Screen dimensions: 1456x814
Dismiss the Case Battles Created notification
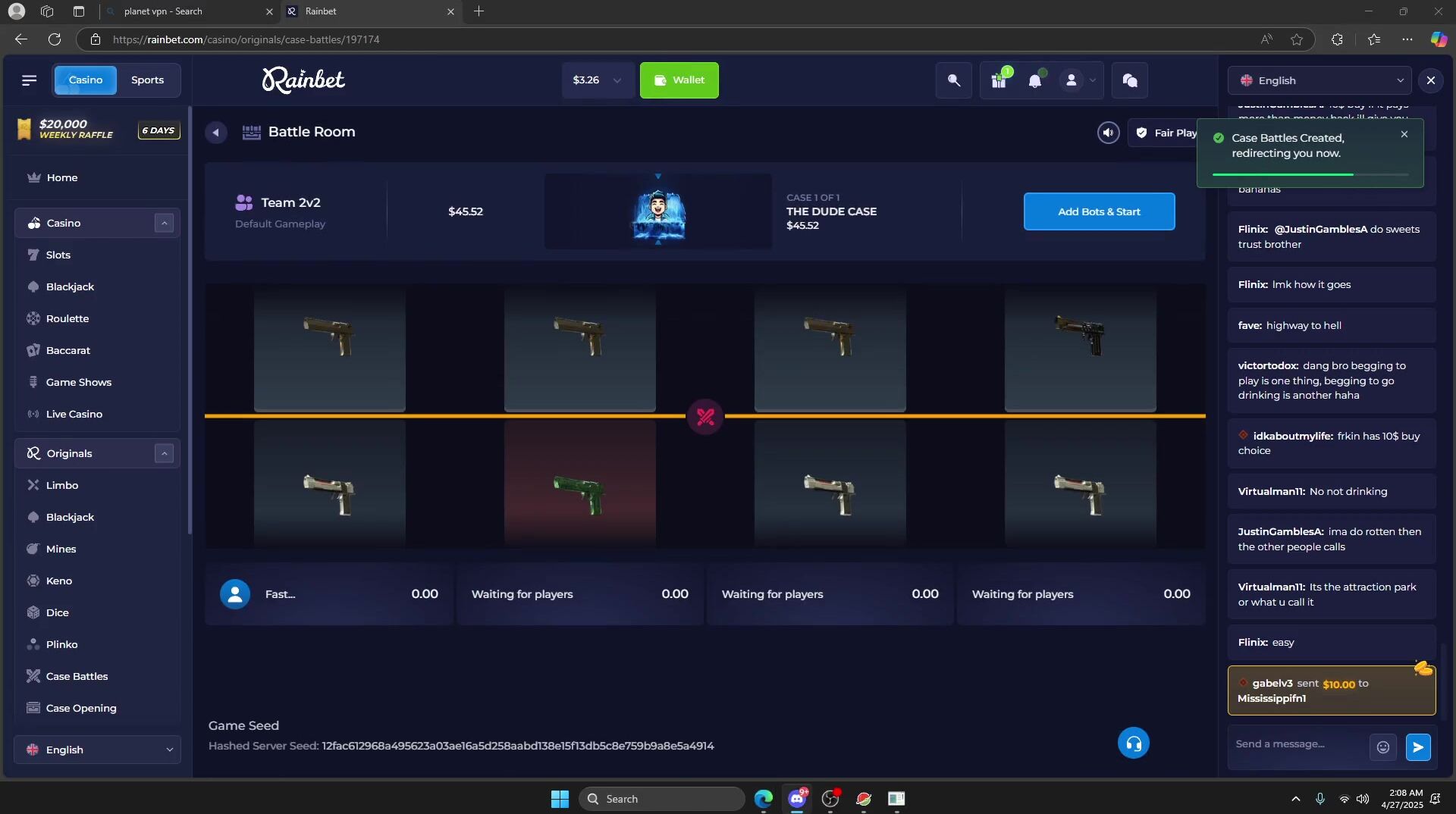point(1404,134)
